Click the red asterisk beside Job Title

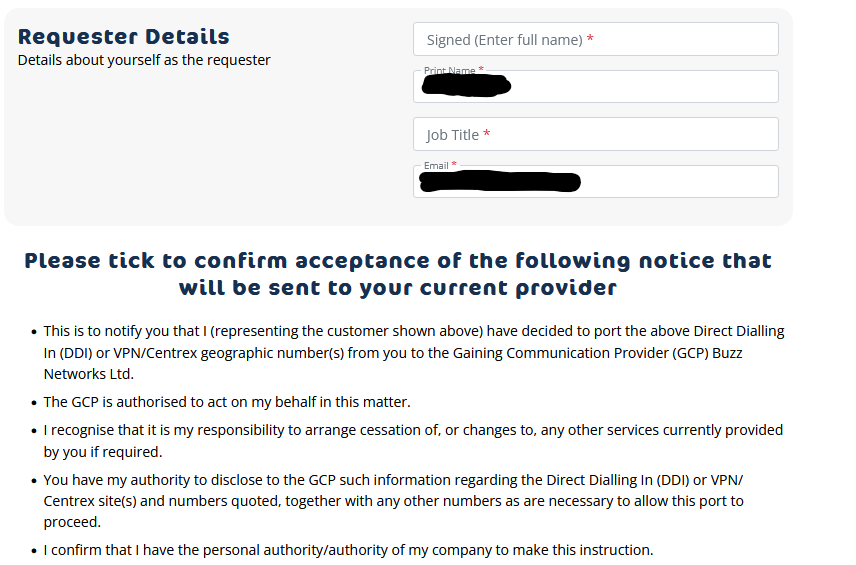coord(487,135)
